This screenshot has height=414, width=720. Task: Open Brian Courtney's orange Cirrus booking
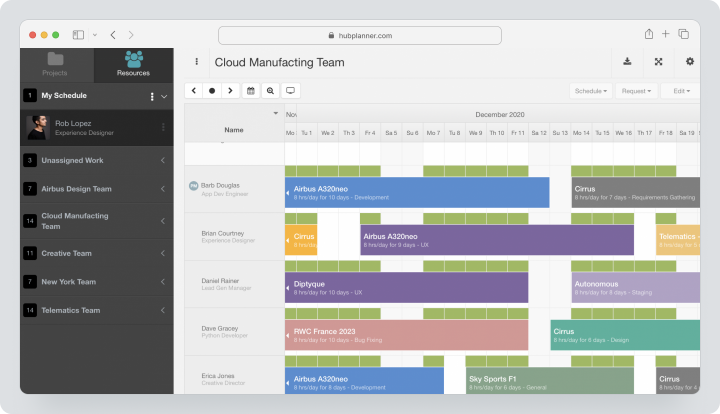(x=301, y=240)
